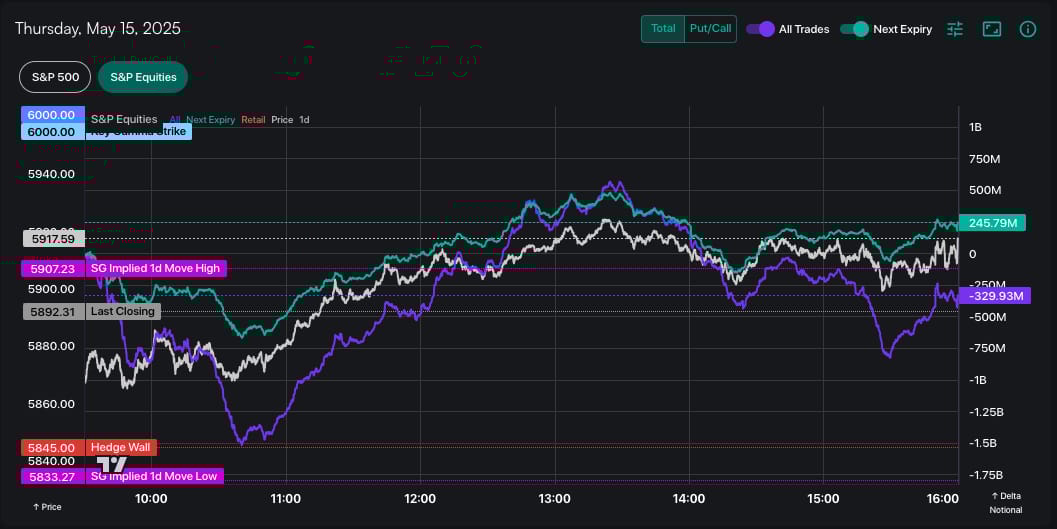Click the 16:00 time axis label
Image resolution: width=1057 pixels, height=529 pixels.
942,499
